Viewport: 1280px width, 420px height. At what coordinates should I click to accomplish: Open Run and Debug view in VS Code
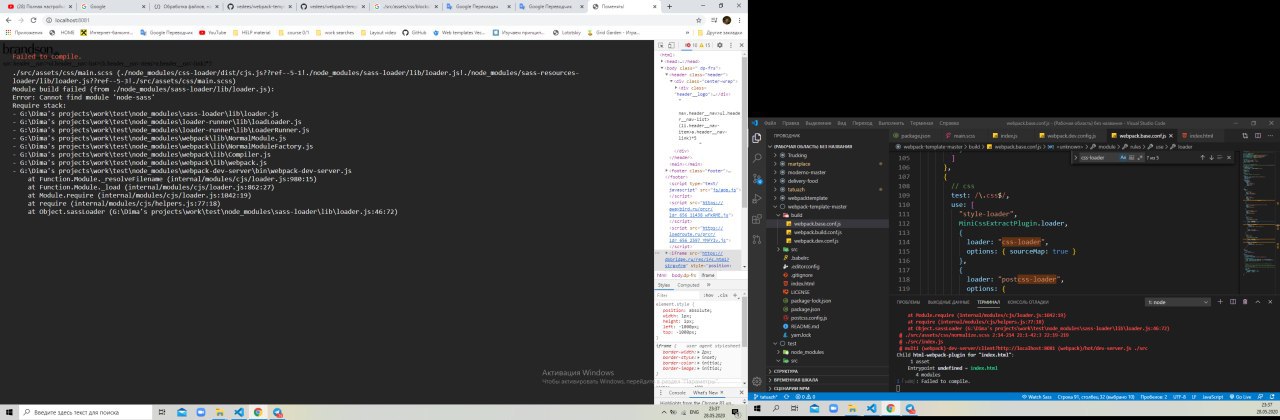757,198
